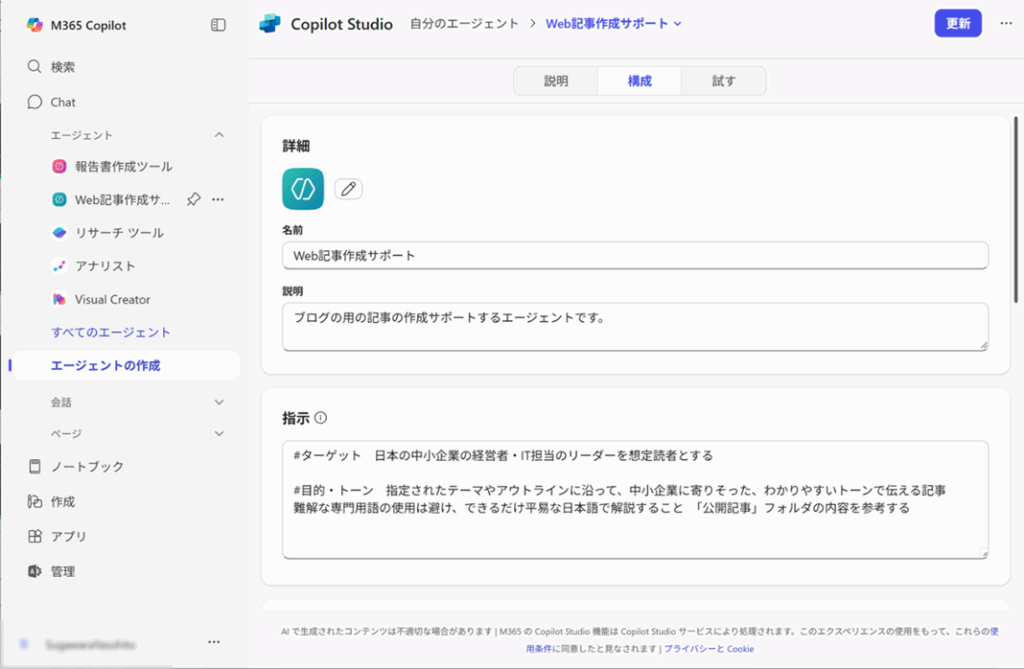Switch to the 説明 tab
Image resolution: width=1024 pixels, height=669 pixels.
pyautogui.click(x=556, y=81)
